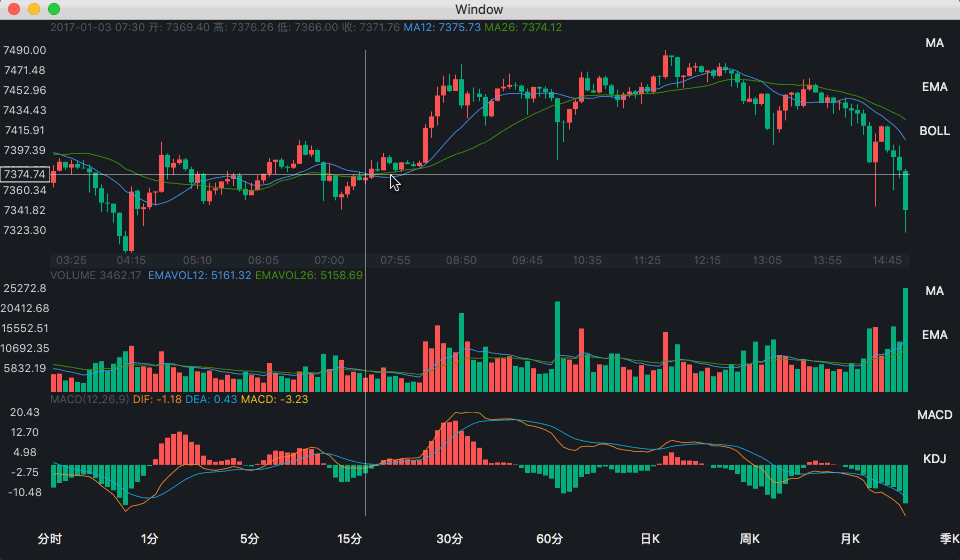
Task: Switch to the 周K weekly chart tab
Action: pos(749,539)
